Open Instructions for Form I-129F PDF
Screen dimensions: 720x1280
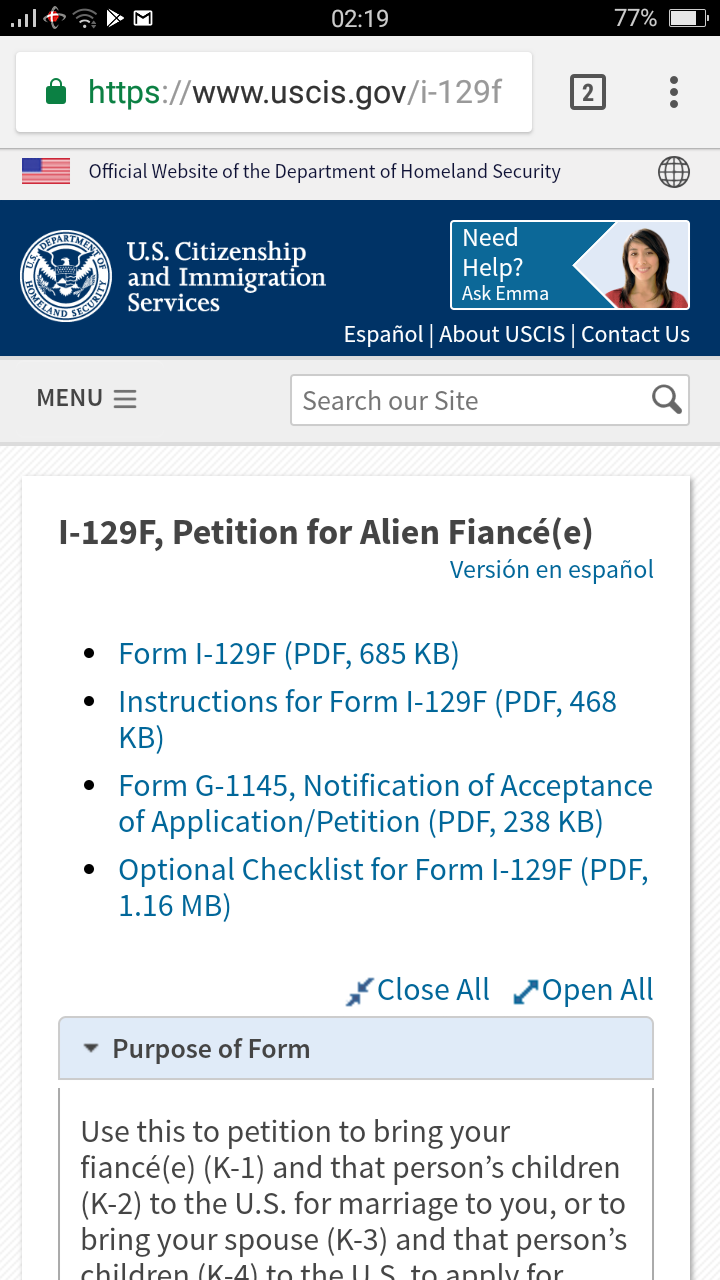tap(367, 720)
